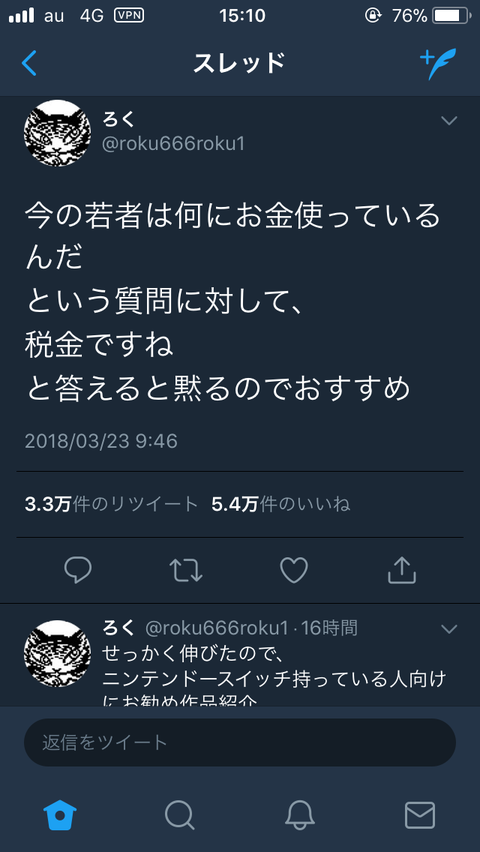Screen dimensions: 480x852
Task: Open the Home tab in the bottom bar
Action: (60, 815)
